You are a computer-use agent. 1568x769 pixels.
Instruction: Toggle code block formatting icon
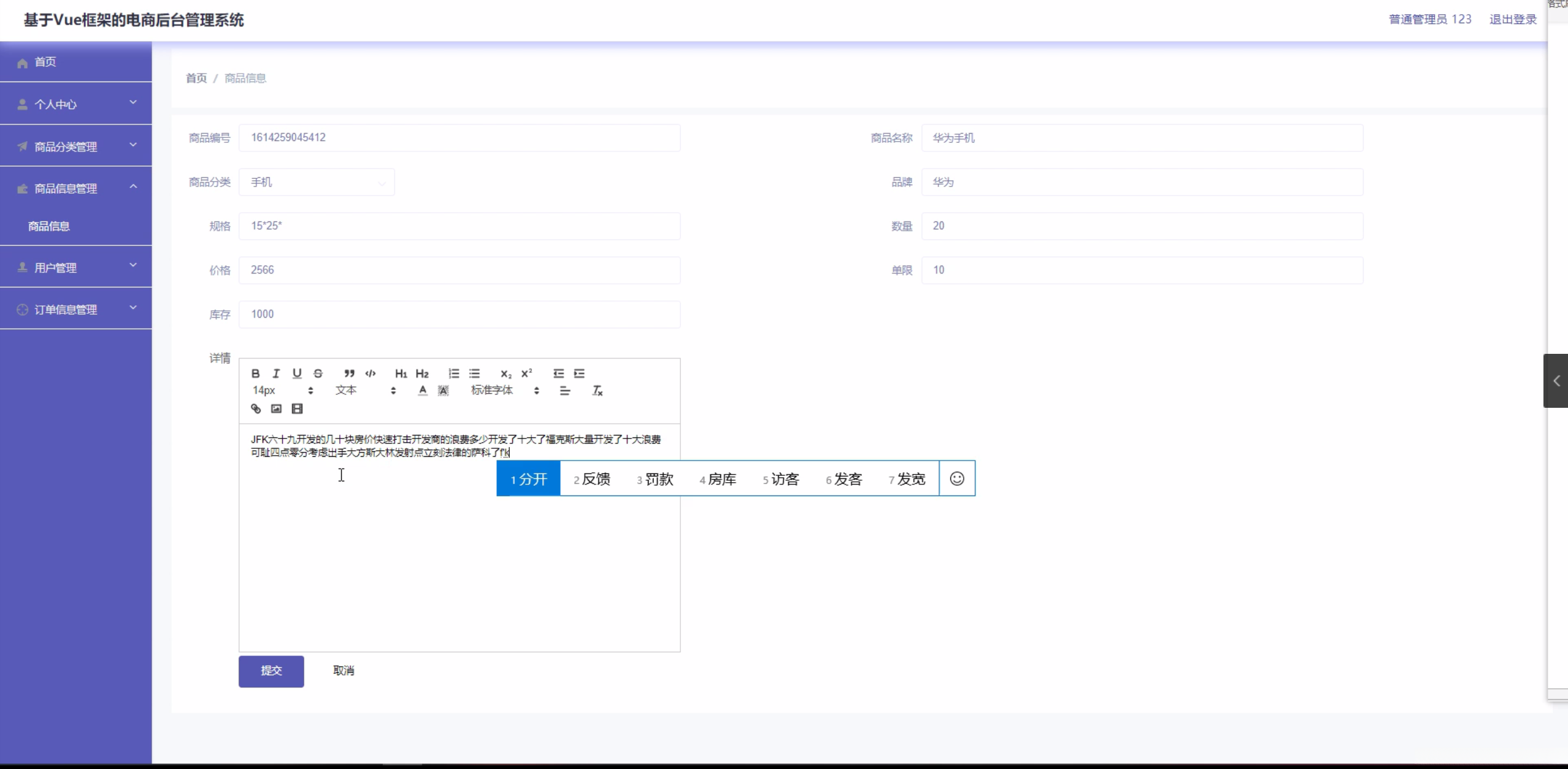371,373
